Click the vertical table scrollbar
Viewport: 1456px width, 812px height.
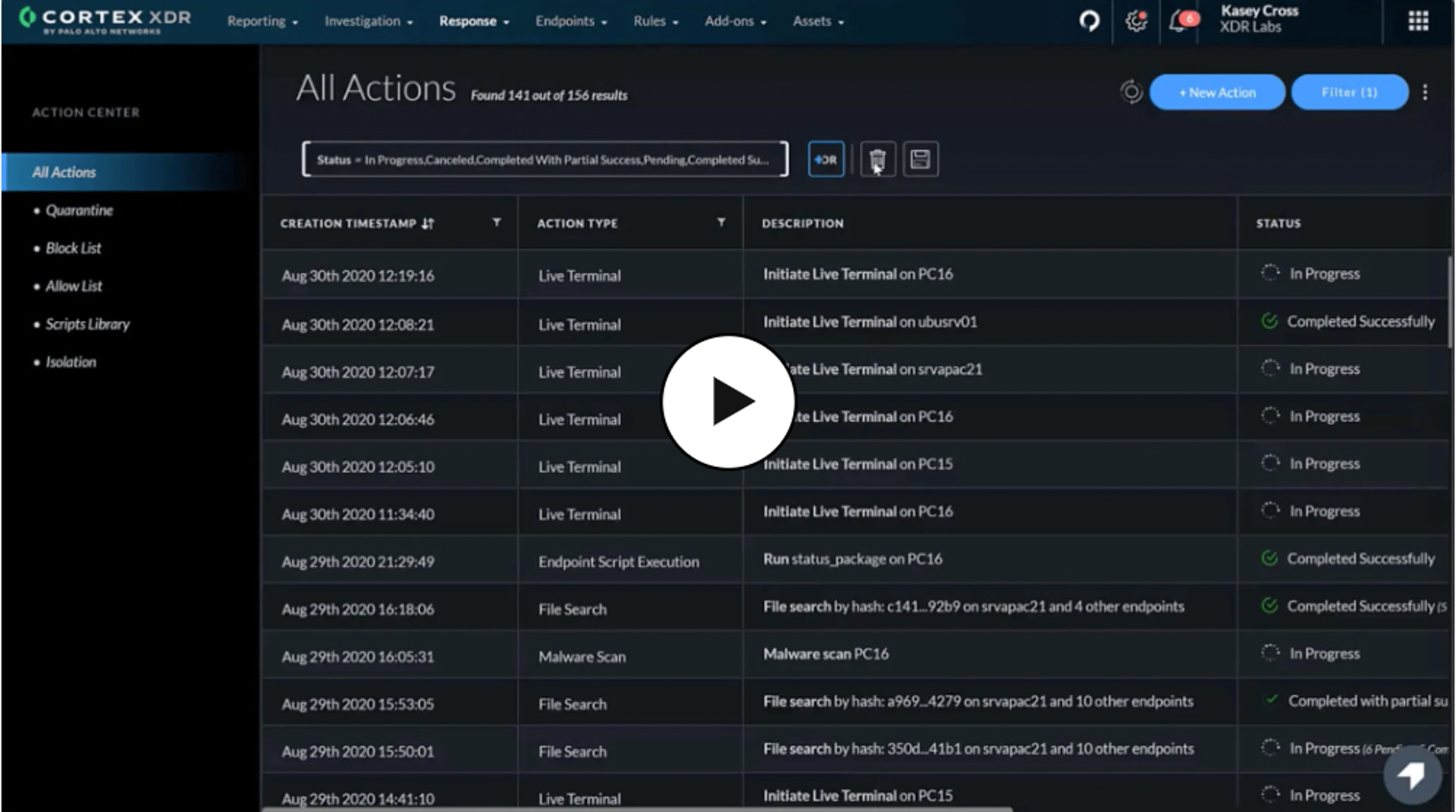click(x=1451, y=303)
